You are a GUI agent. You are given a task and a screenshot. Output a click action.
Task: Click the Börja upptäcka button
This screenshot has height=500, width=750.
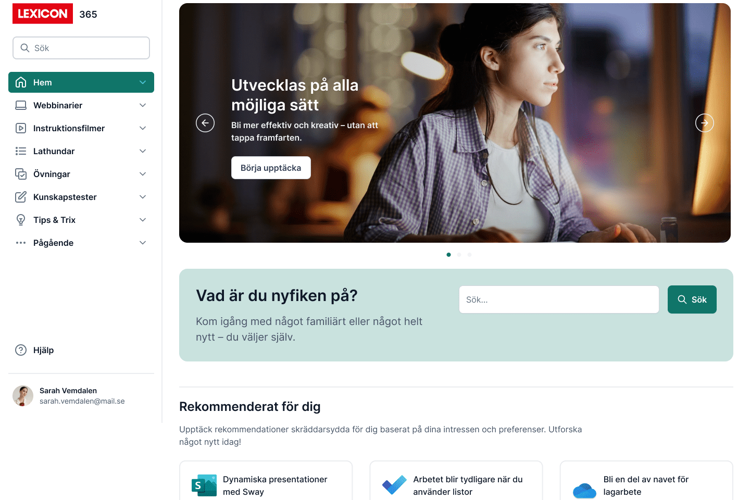(271, 168)
